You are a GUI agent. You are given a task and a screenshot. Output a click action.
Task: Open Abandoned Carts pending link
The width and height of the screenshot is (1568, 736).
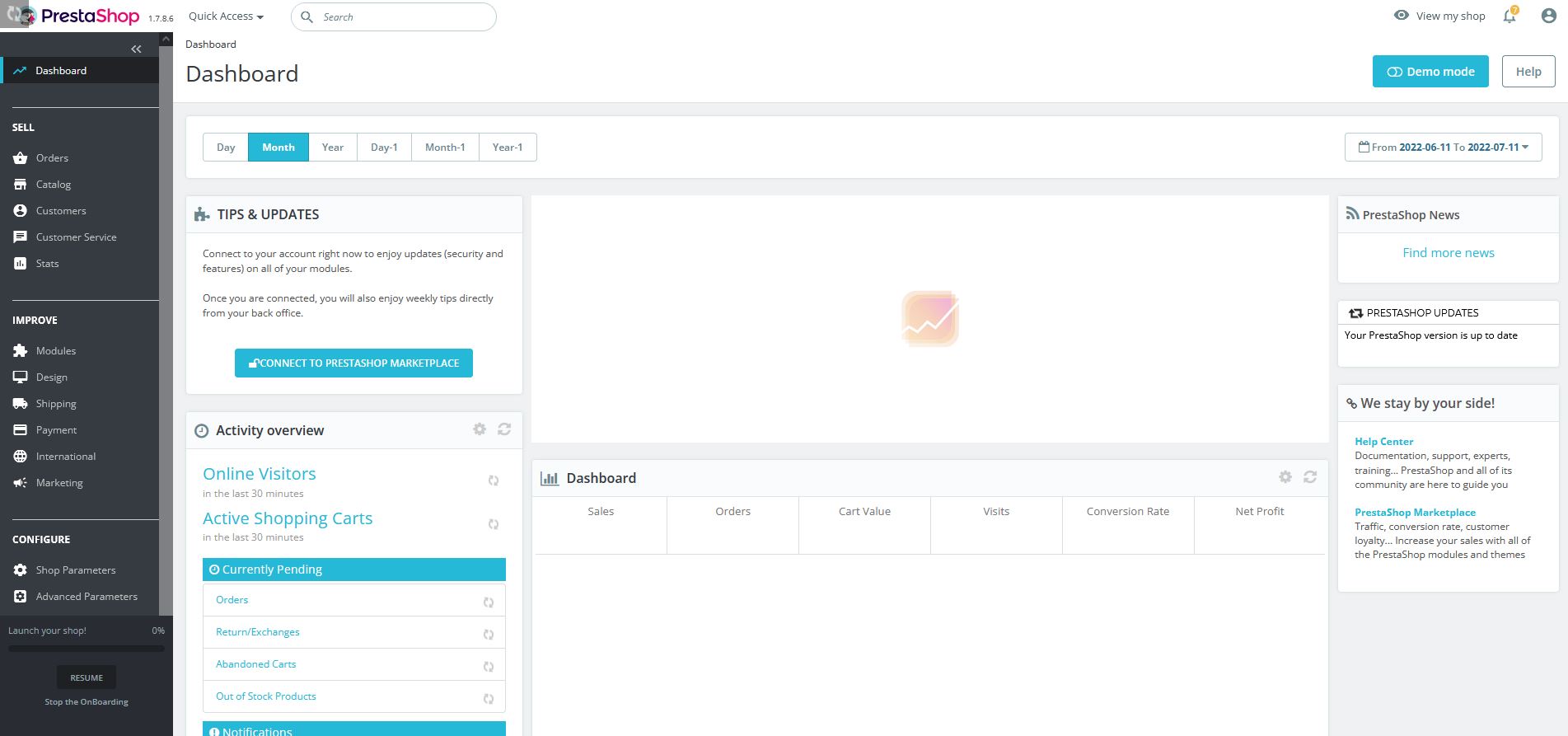click(255, 664)
